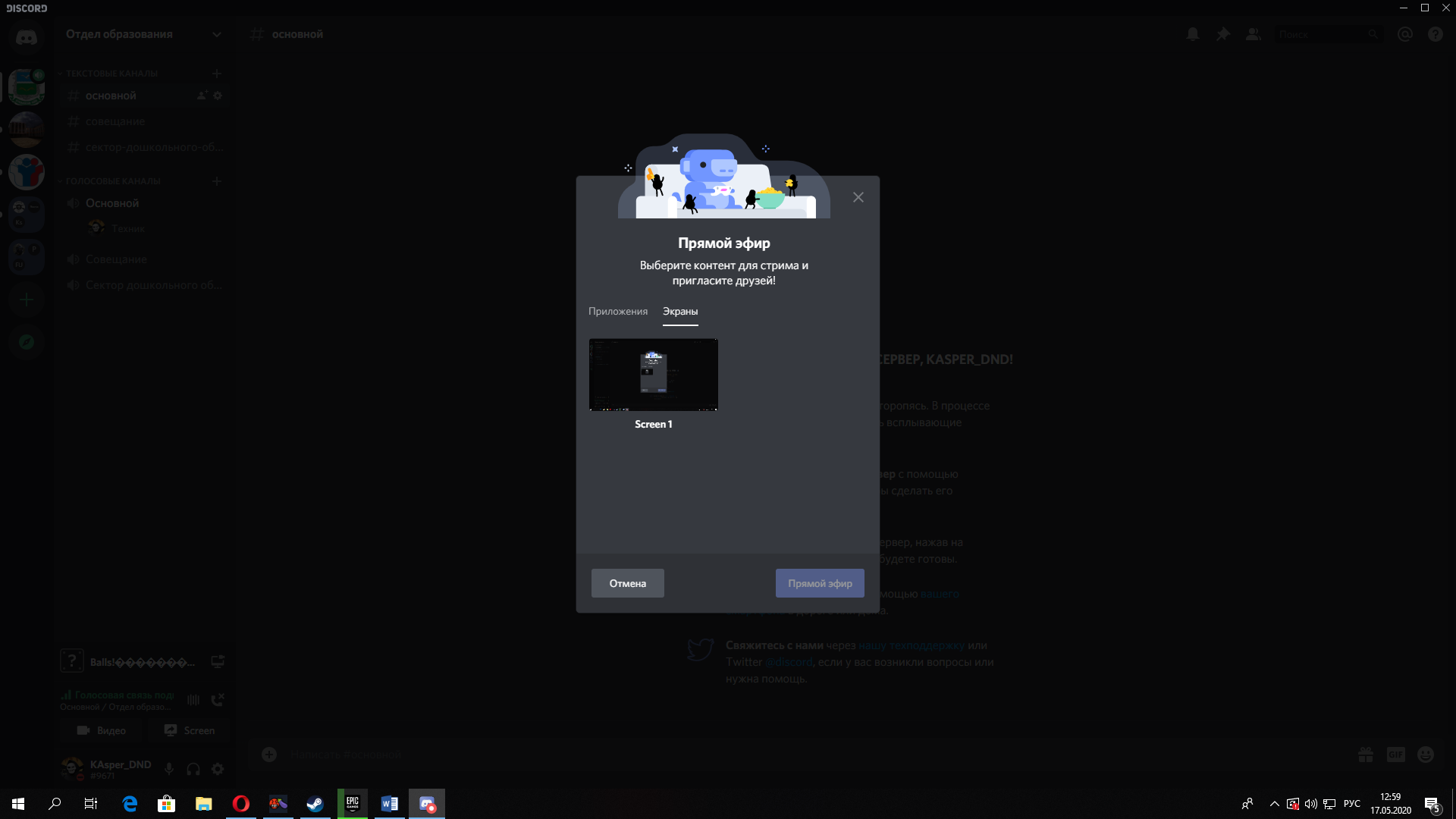
Task: Open emoji picker icon
Action: click(x=1426, y=755)
